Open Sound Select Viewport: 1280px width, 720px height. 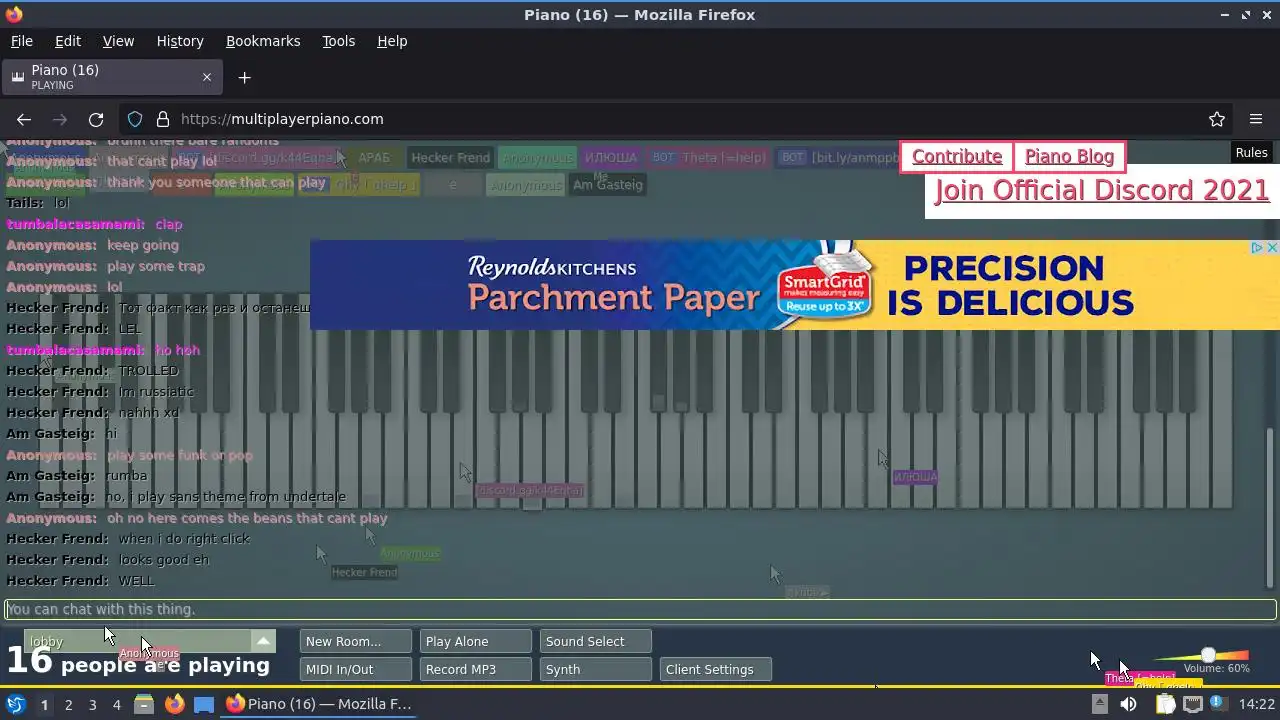coord(595,641)
